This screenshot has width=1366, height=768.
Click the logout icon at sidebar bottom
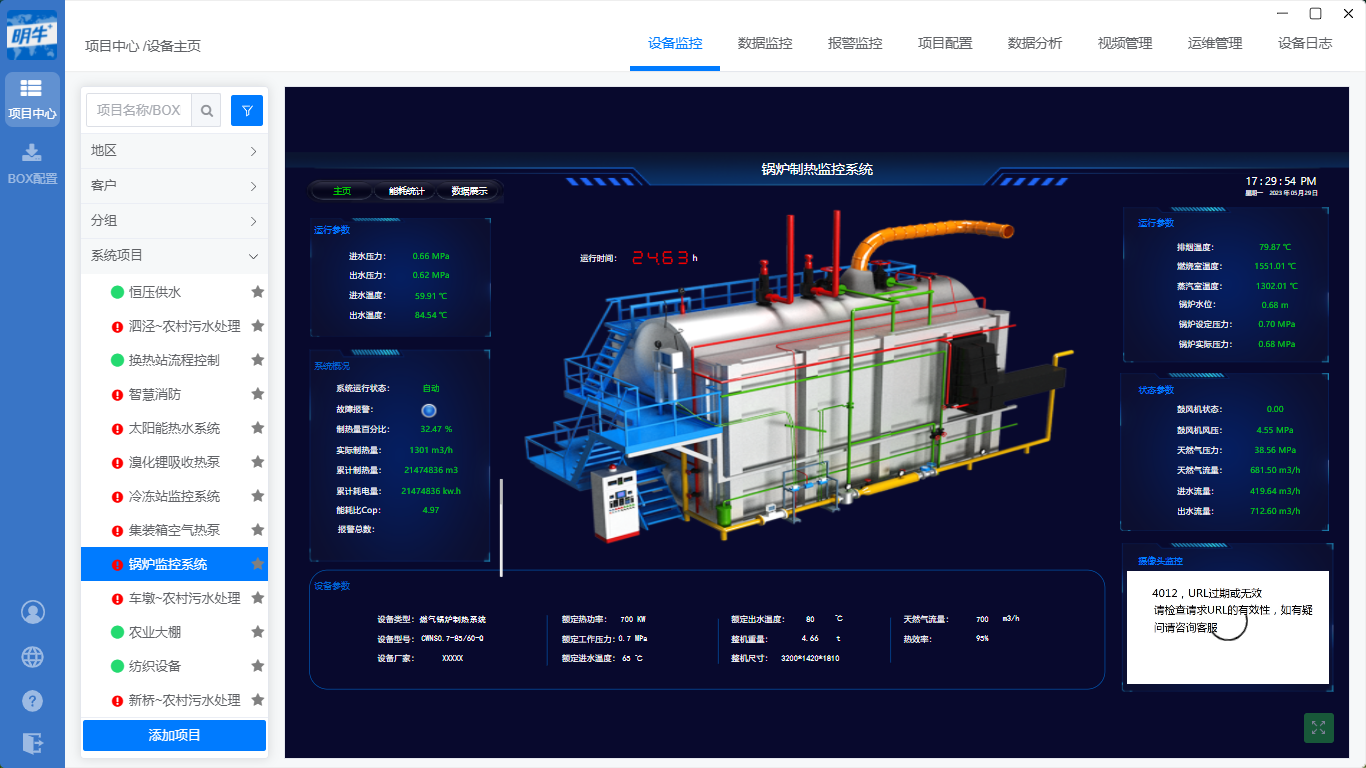(x=33, y=743)
